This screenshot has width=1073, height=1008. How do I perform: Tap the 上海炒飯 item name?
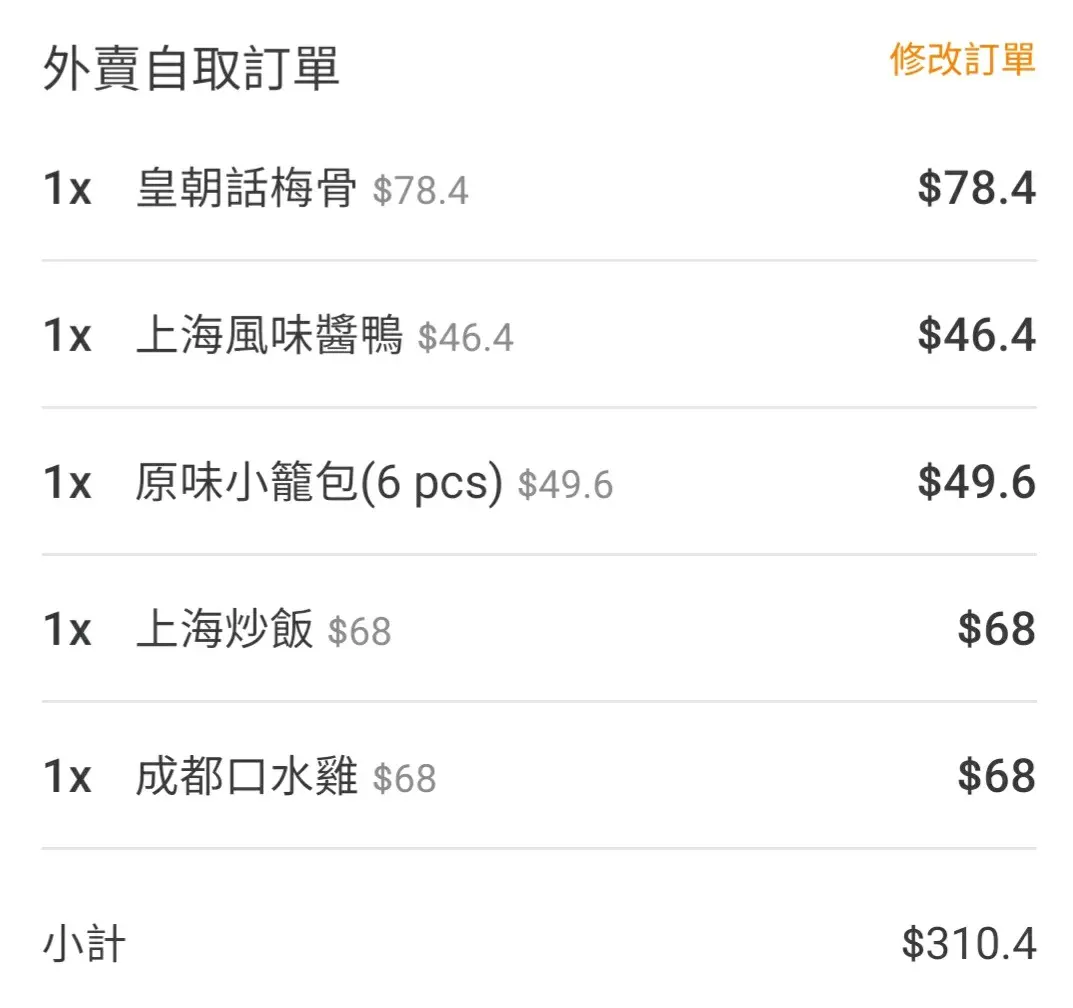coord(224,629)
